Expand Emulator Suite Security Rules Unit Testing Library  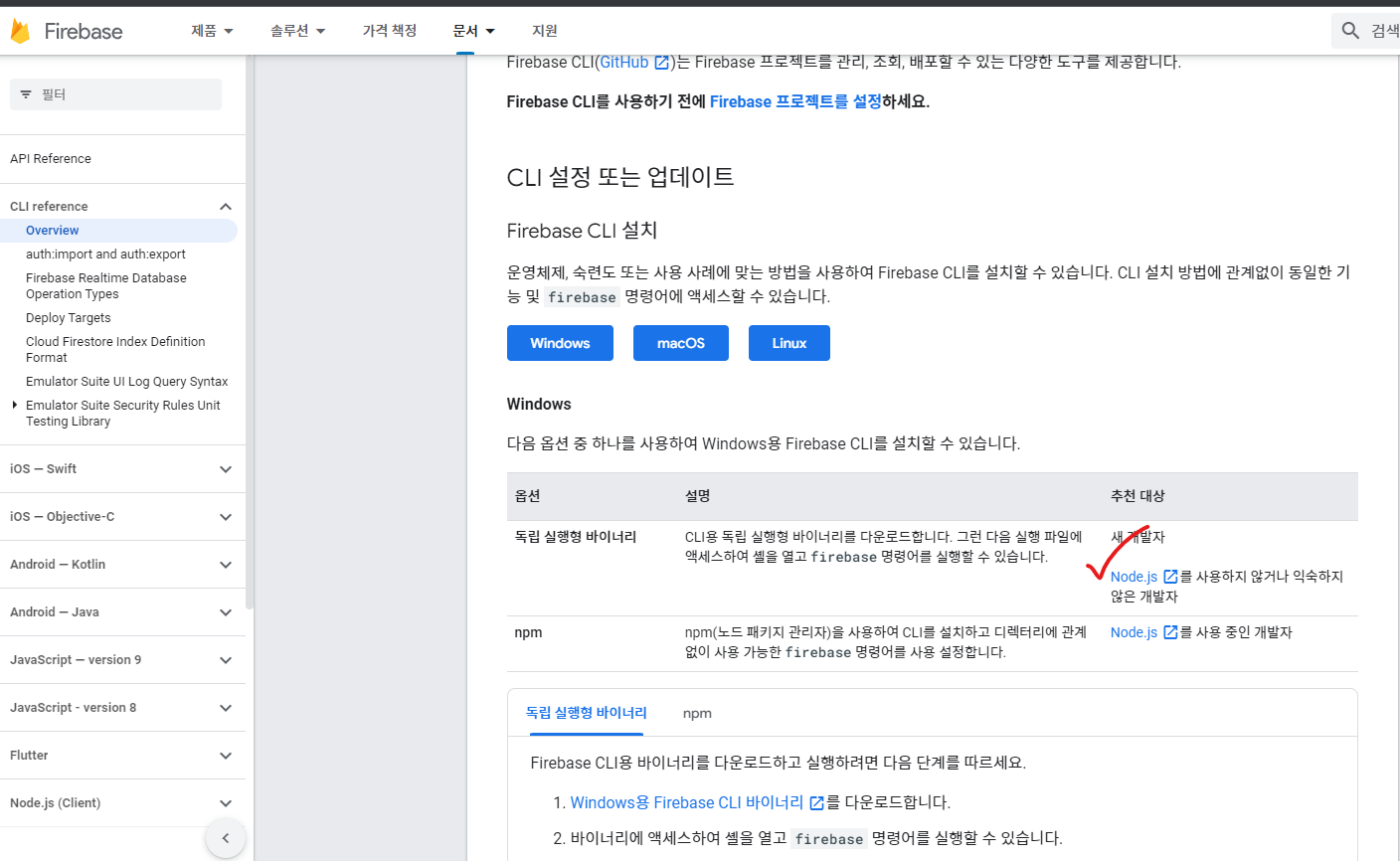pyautogui.click(x=14, y=405)
